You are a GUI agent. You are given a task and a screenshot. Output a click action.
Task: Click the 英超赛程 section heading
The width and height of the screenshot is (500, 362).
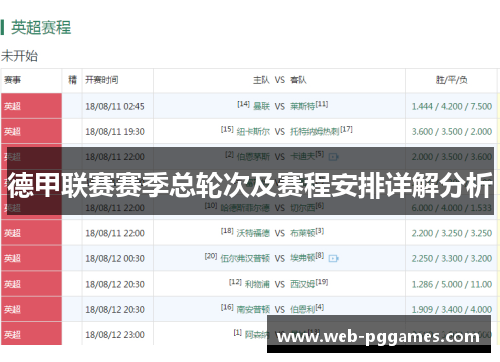coord(41,27)
